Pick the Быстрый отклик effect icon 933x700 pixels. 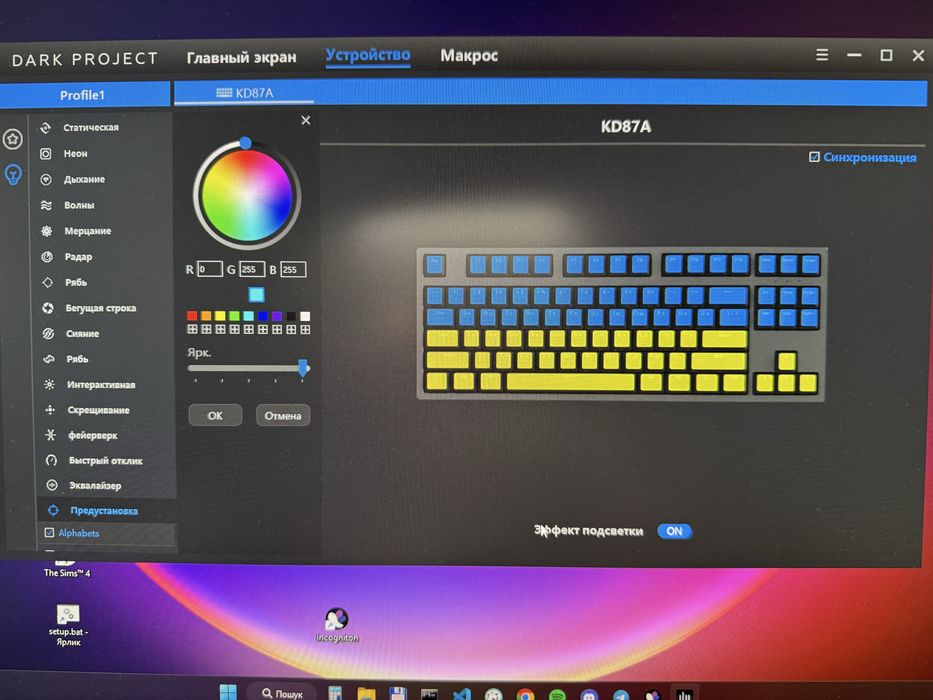click(51, 460)
